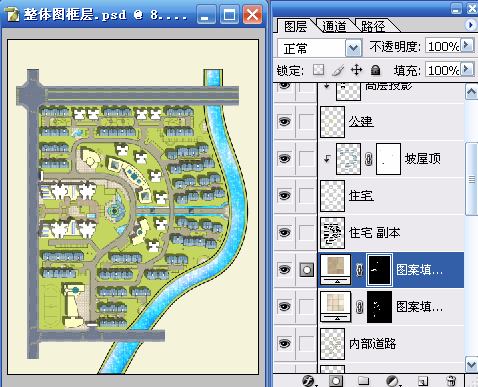Click the new adjustment layer icon

point(392,381)
